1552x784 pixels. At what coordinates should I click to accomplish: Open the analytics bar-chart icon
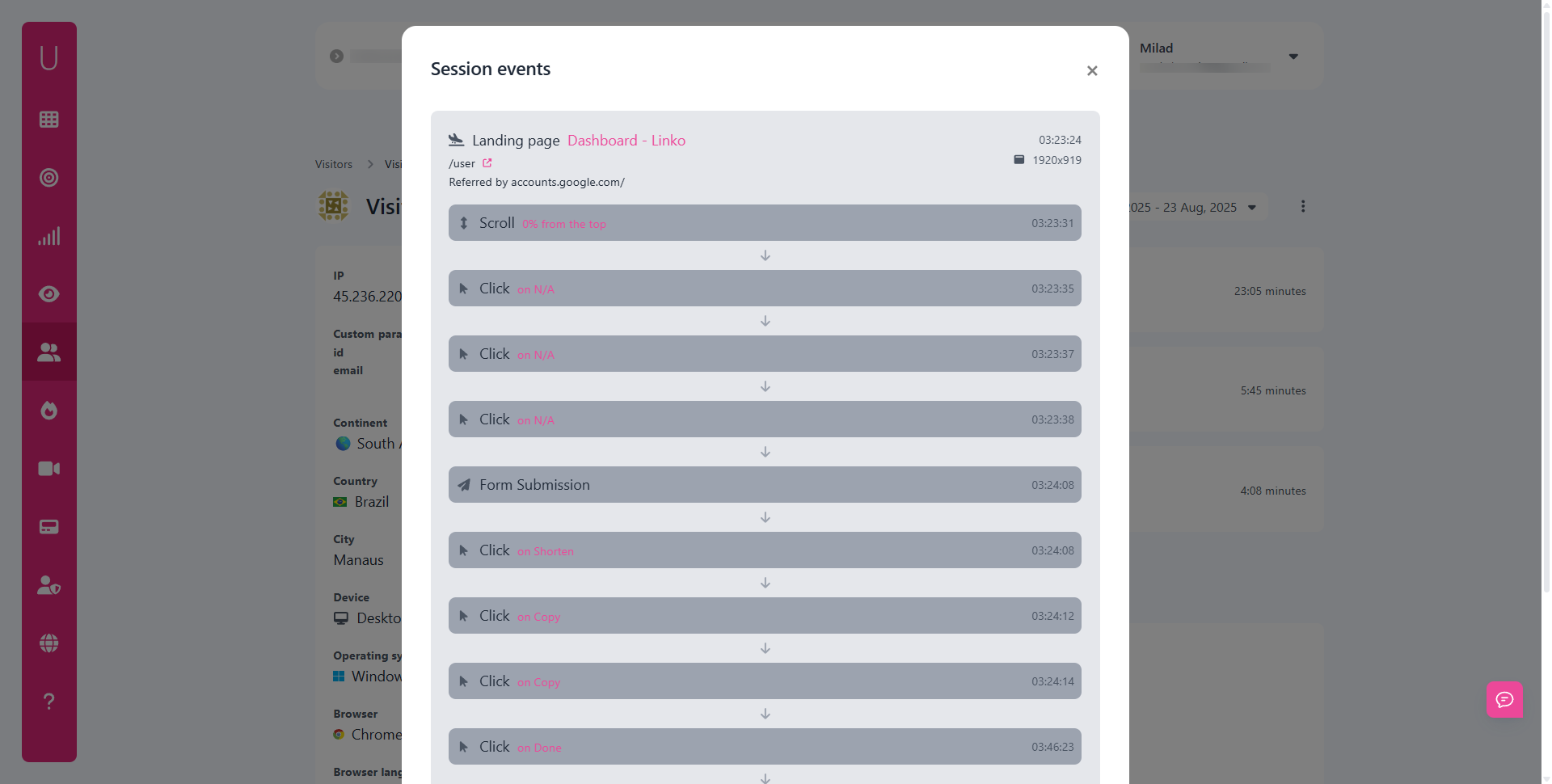(x=48, y=235)
